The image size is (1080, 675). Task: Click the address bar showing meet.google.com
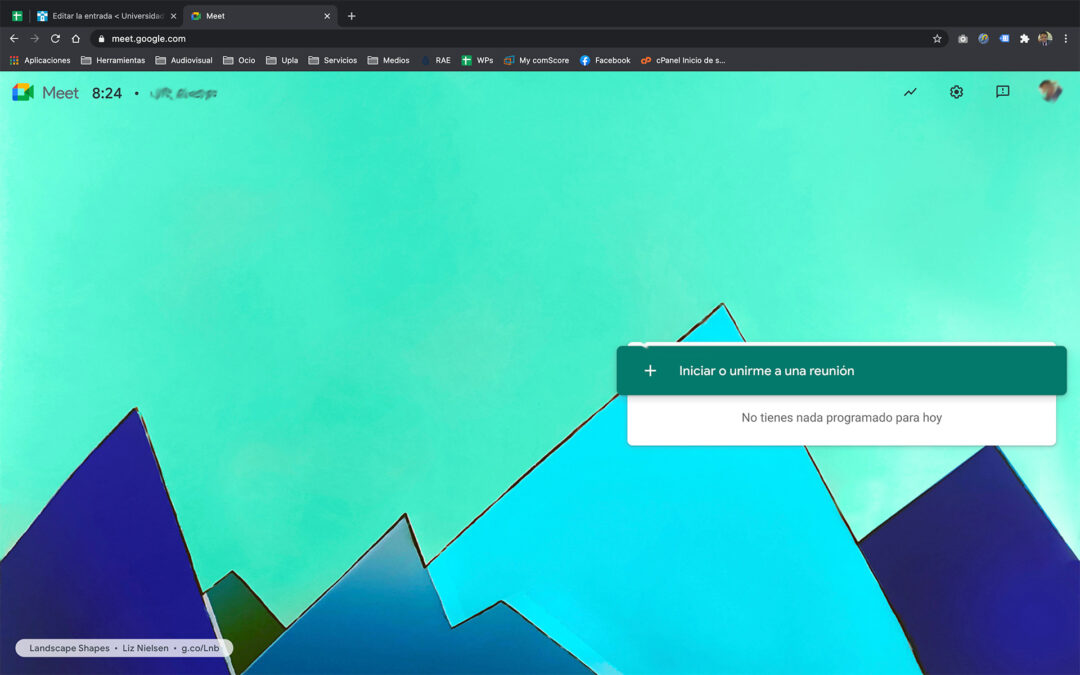[500, 39]
